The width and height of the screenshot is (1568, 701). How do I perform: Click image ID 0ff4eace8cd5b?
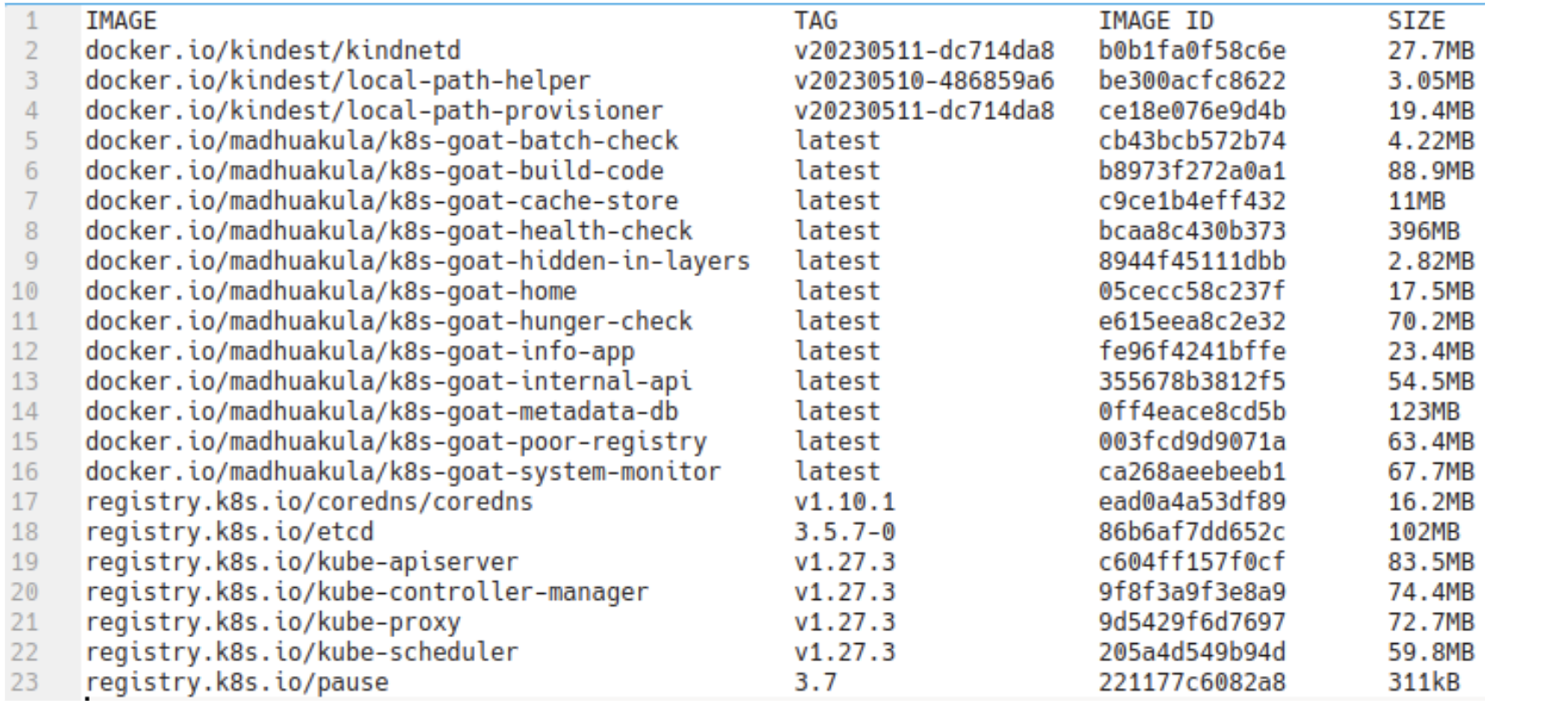pos(1192,412)
